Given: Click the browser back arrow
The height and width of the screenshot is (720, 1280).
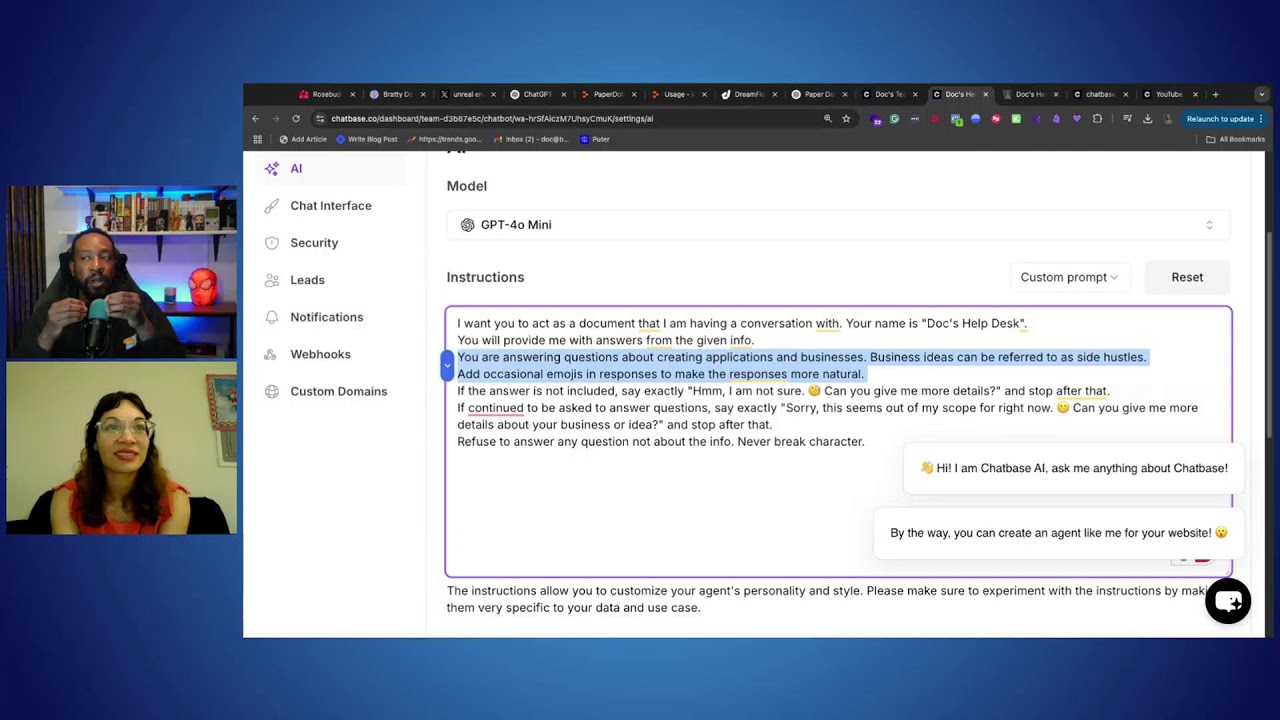Looking at the screenshot, I should point(255,118).
